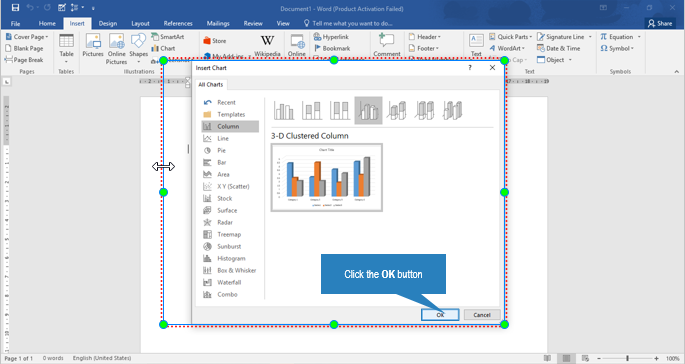Viewport: 685px width, 364px height.
Task: Select the Templates chart category
Action: pos(230,114)
